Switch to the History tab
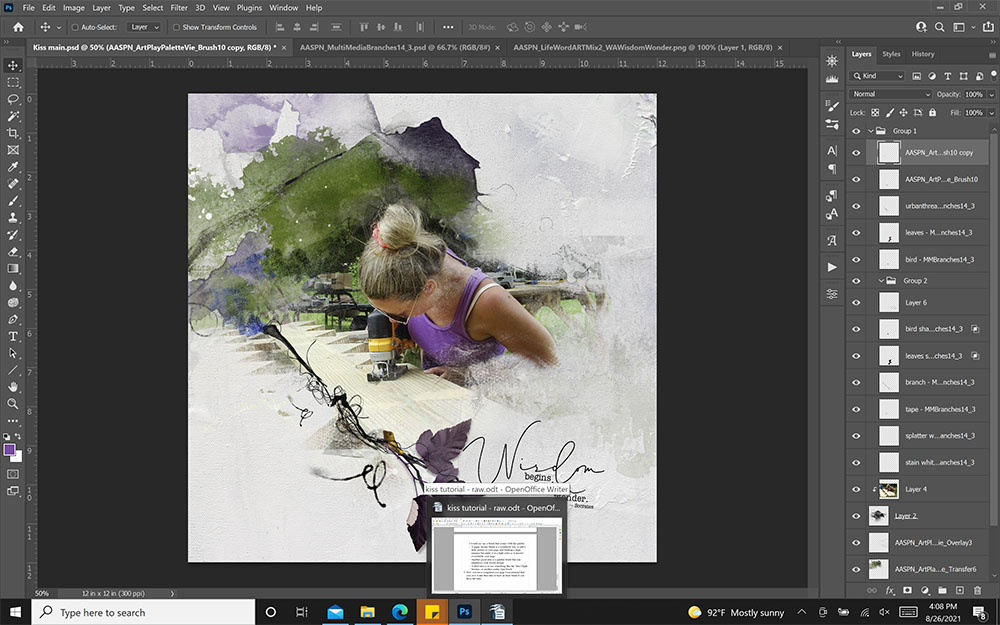The image size is (1000, 625). [x=923, y=54]
